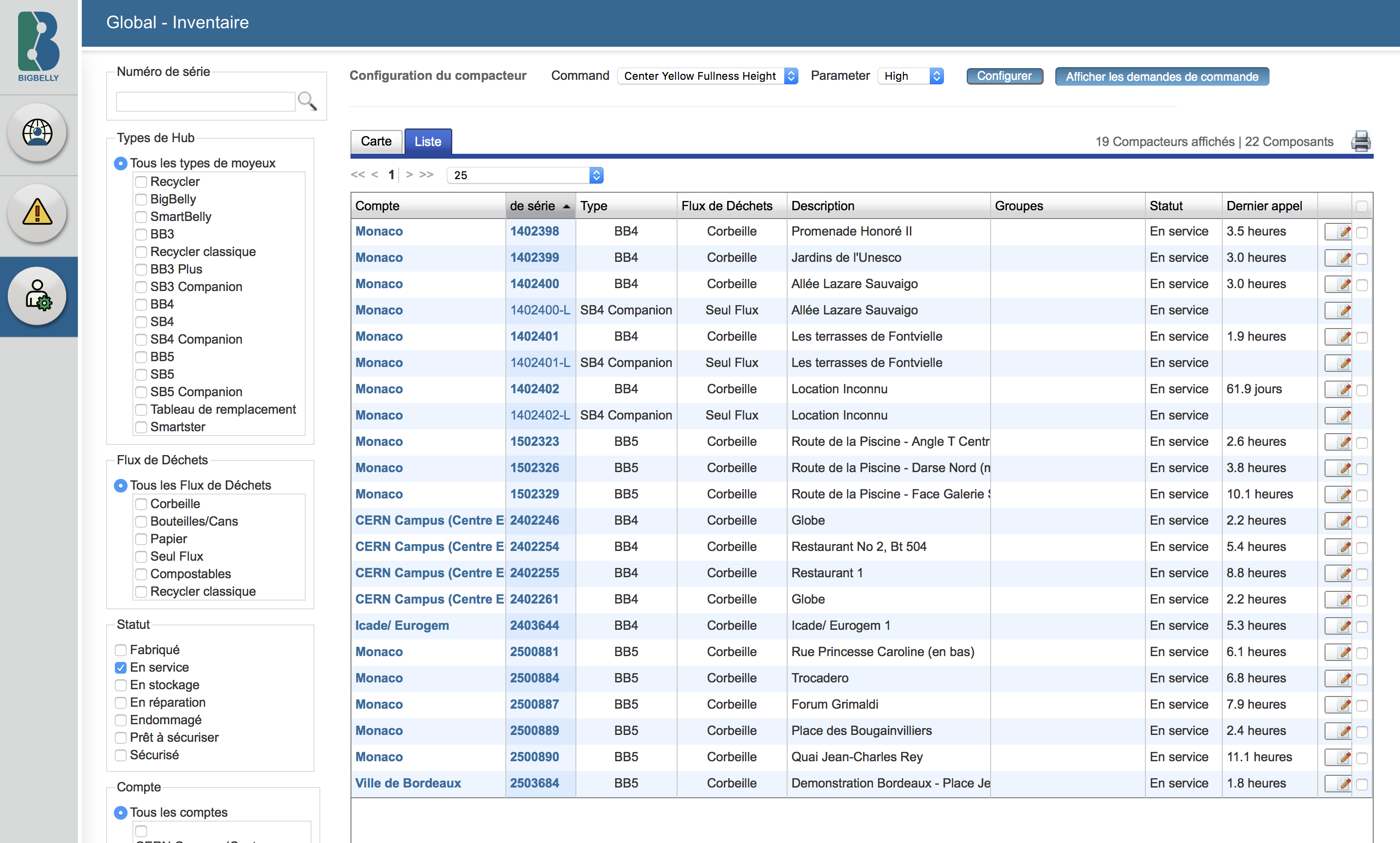The image size is (1400, 843).
Task: Select Tous les Flux de Déchets radio
Action: 120,486
